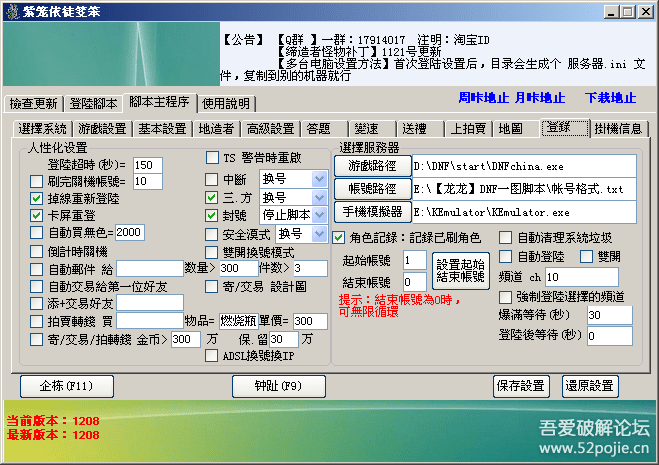Toggle 刷完關機帳號 checkbox
Viewport: 659px width, 465px height.
tap(37, 182)
